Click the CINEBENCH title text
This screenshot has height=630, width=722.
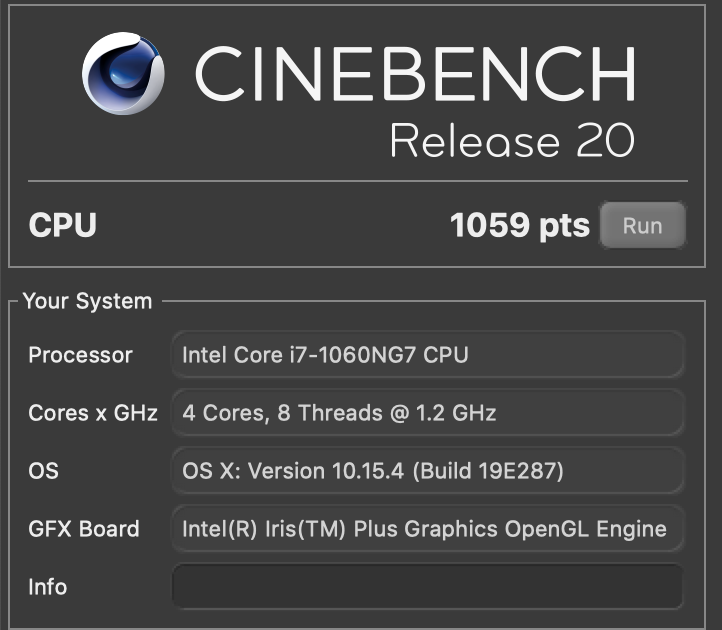[x=416, y=74]
